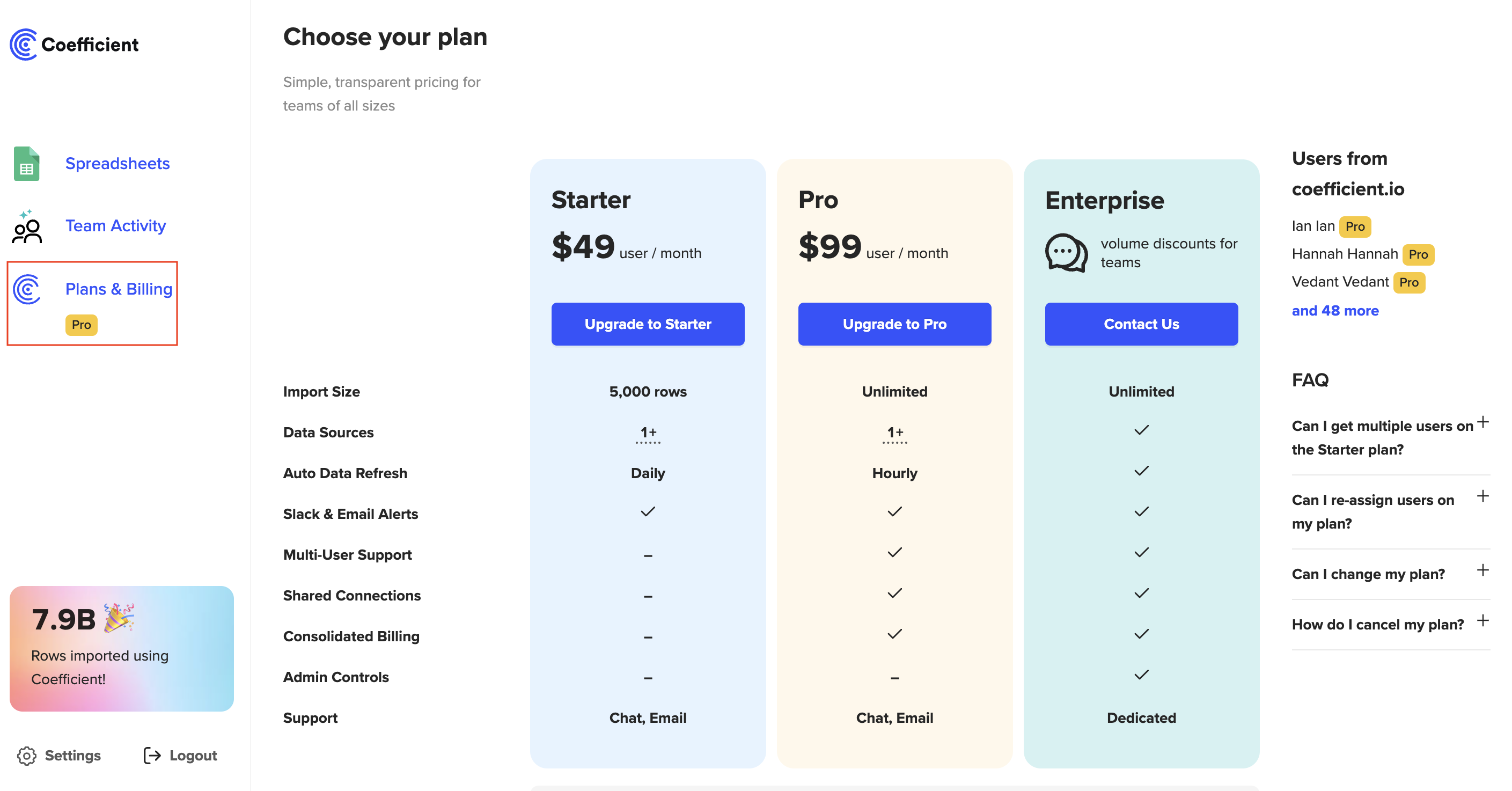
Task: Open the Spreadsheets menu item
Action: point(117,163)
